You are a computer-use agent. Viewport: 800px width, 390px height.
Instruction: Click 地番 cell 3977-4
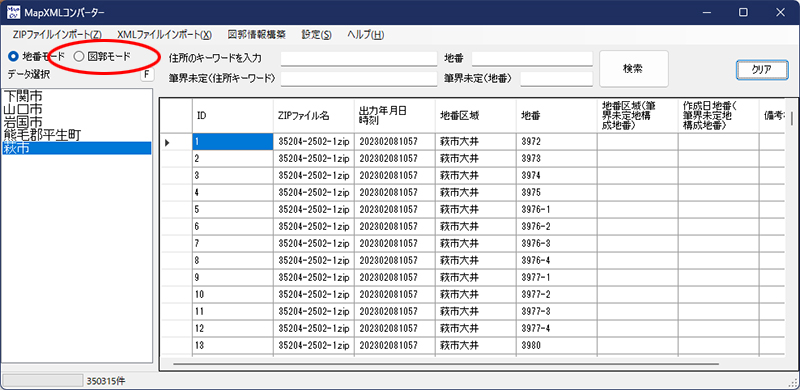click(x=557, y=328)
